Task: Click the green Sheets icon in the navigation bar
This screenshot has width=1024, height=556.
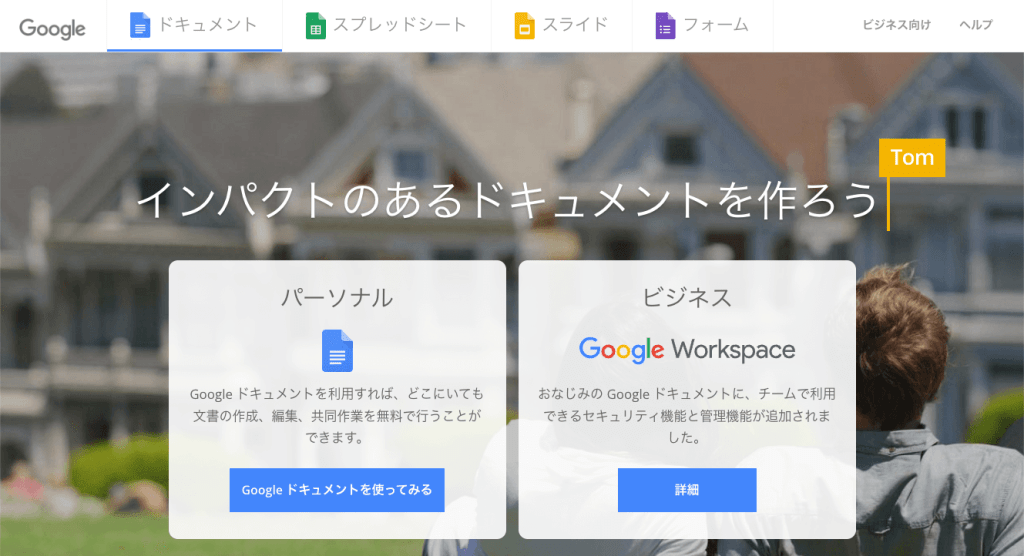Action: click(x=315, y=25)
